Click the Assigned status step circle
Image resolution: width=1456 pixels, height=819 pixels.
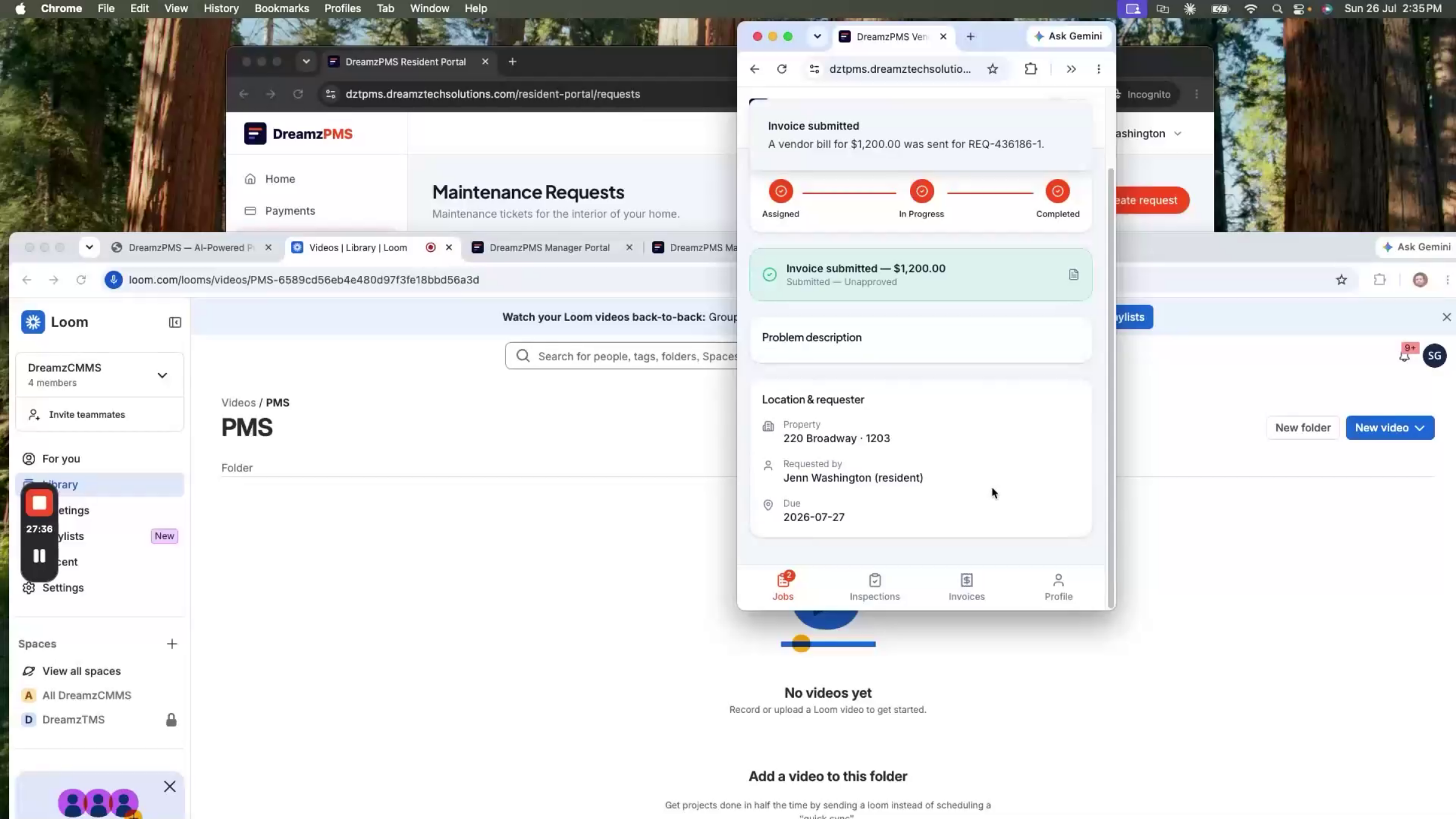tap(781, 191)
